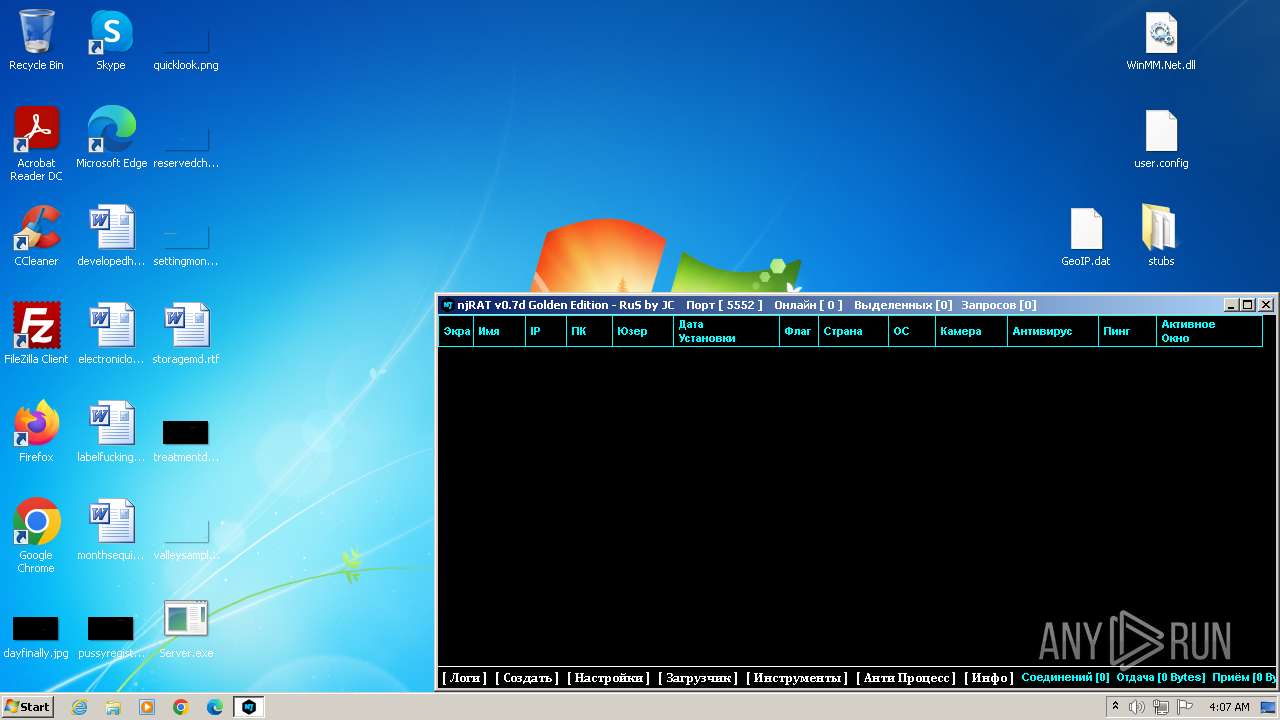Launch Google Chrome desktop shortcut
1280x720 pixels.
point(36,535)
